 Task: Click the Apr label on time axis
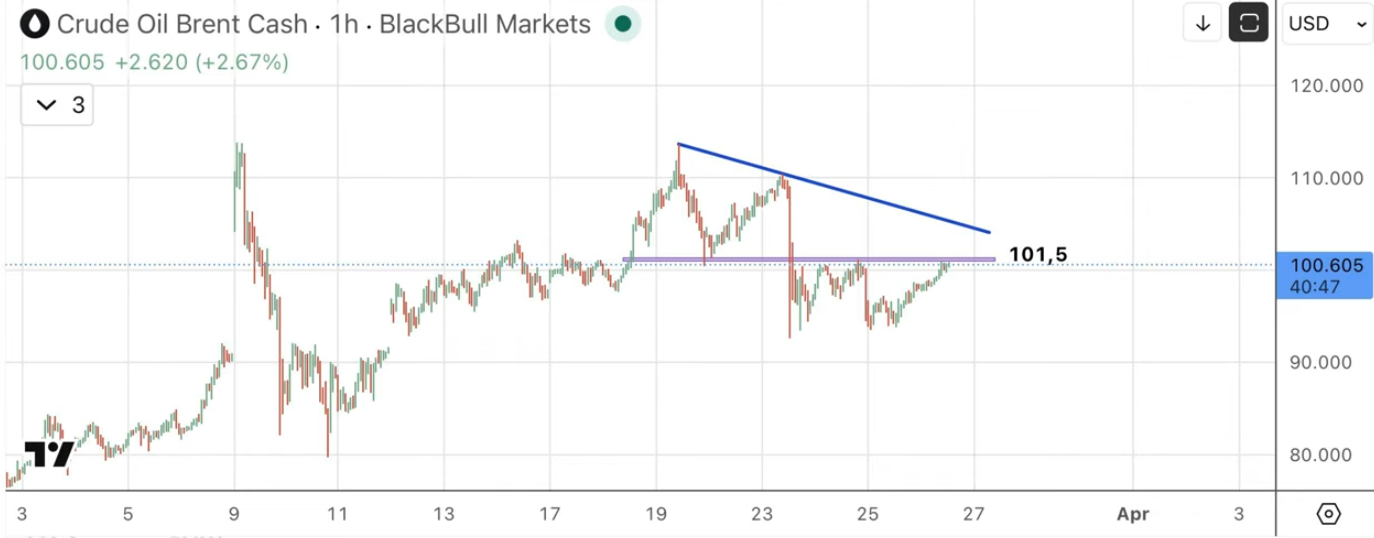point(1133,514)
